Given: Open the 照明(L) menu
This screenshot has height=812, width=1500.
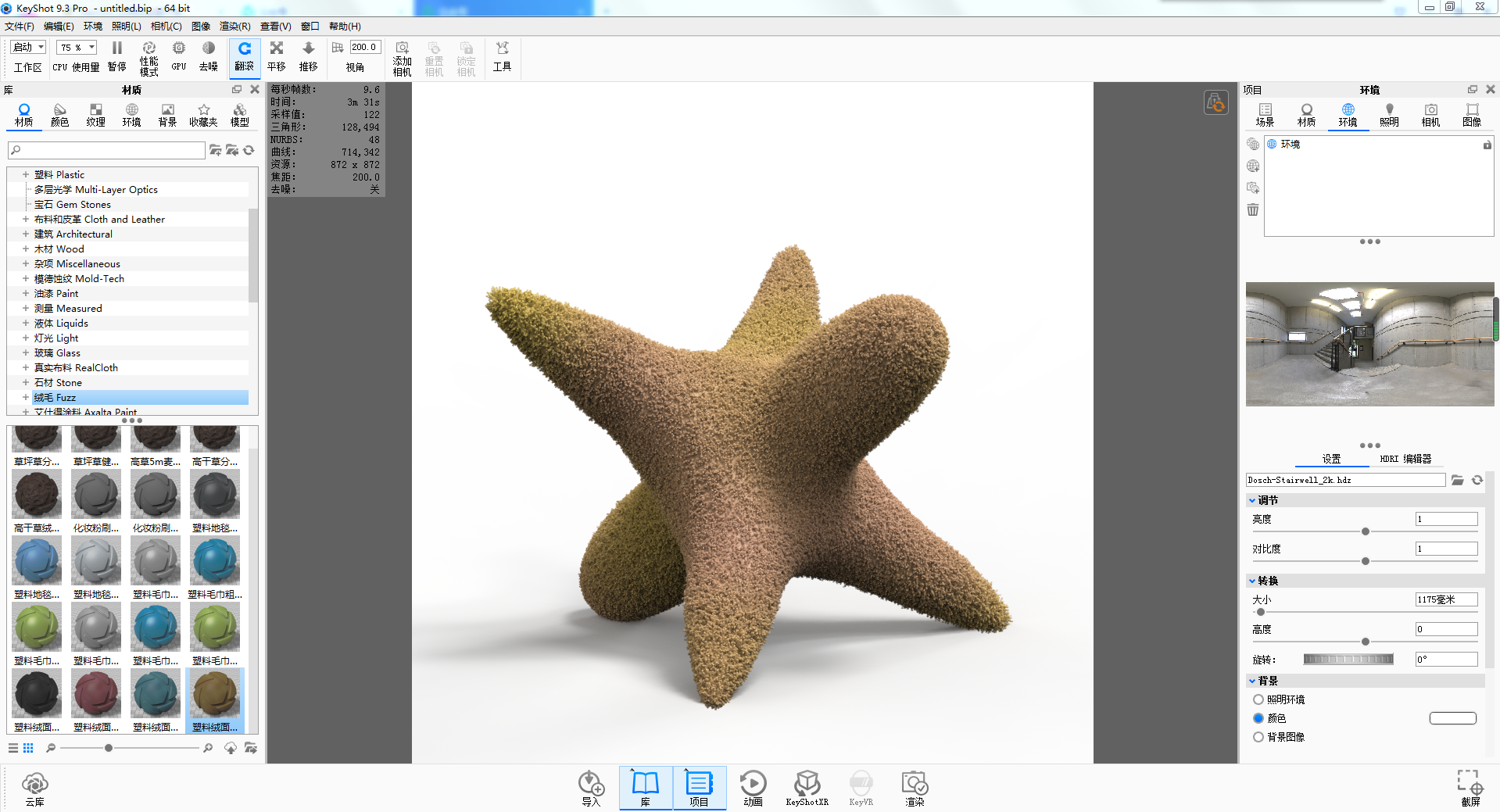Looking at the screenshot, I should click(126, 27).
